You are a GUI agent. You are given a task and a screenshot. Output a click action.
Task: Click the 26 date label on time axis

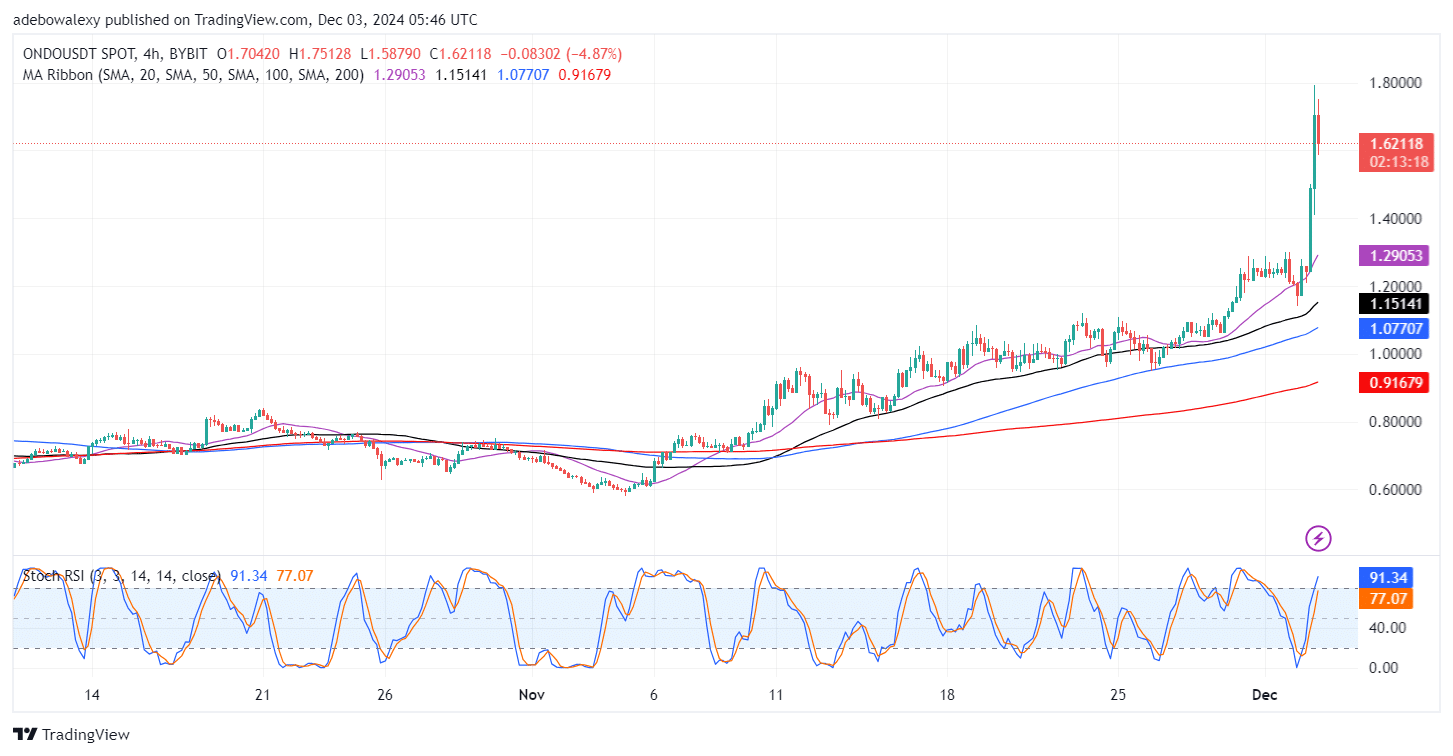[x=386, y=694]
